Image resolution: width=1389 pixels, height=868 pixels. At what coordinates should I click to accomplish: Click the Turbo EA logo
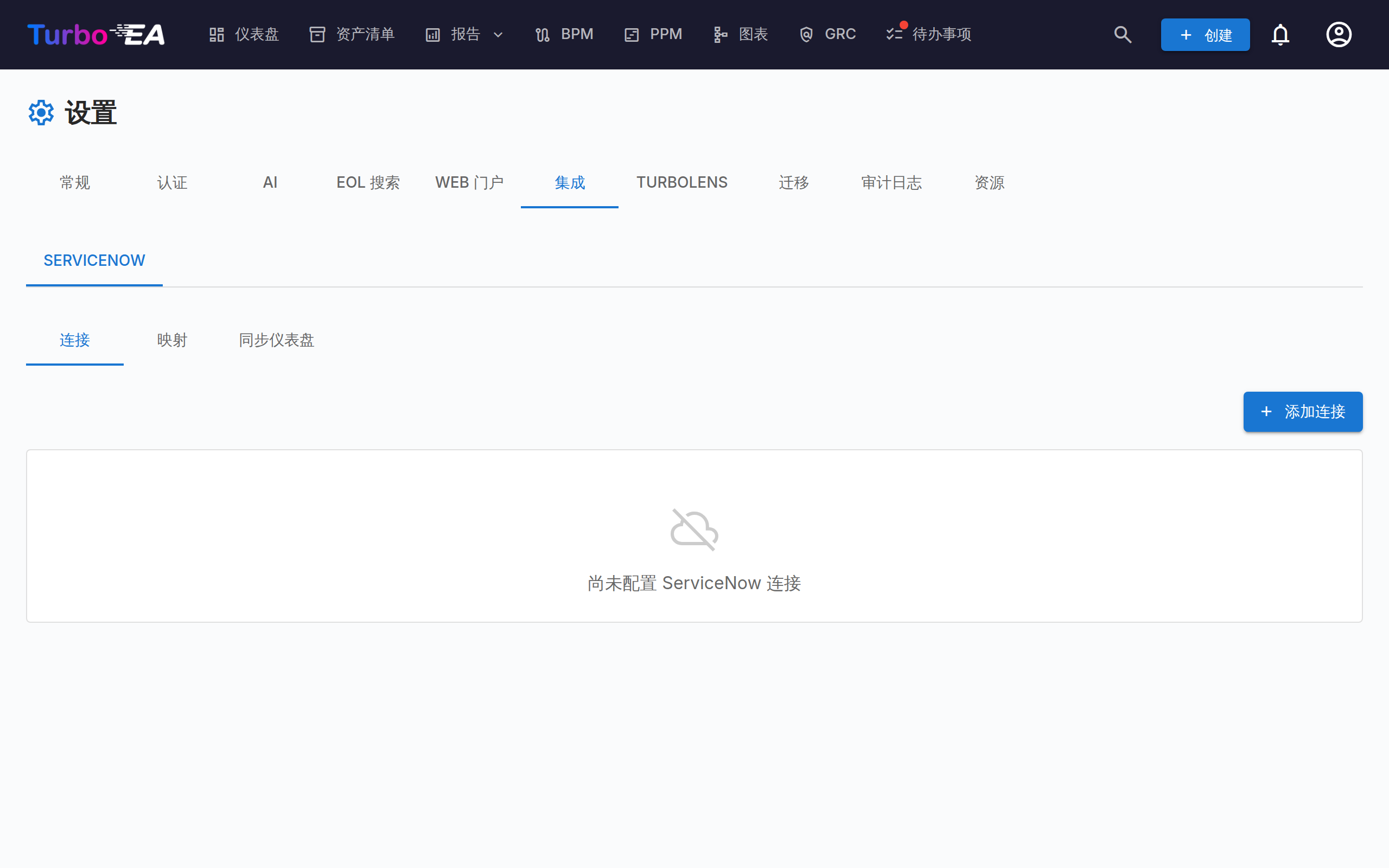click(x=96, y=34)
